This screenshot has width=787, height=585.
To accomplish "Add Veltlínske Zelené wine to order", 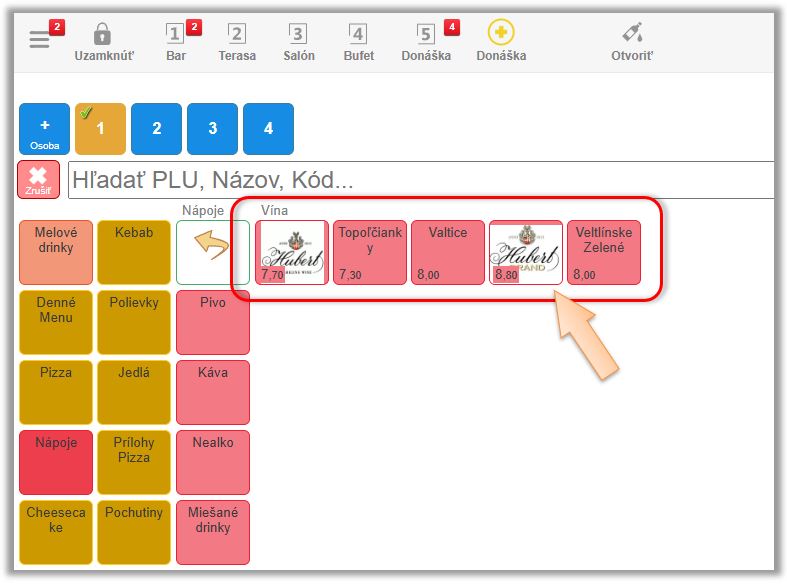I will pyautogui.click(x=603, y=252).
